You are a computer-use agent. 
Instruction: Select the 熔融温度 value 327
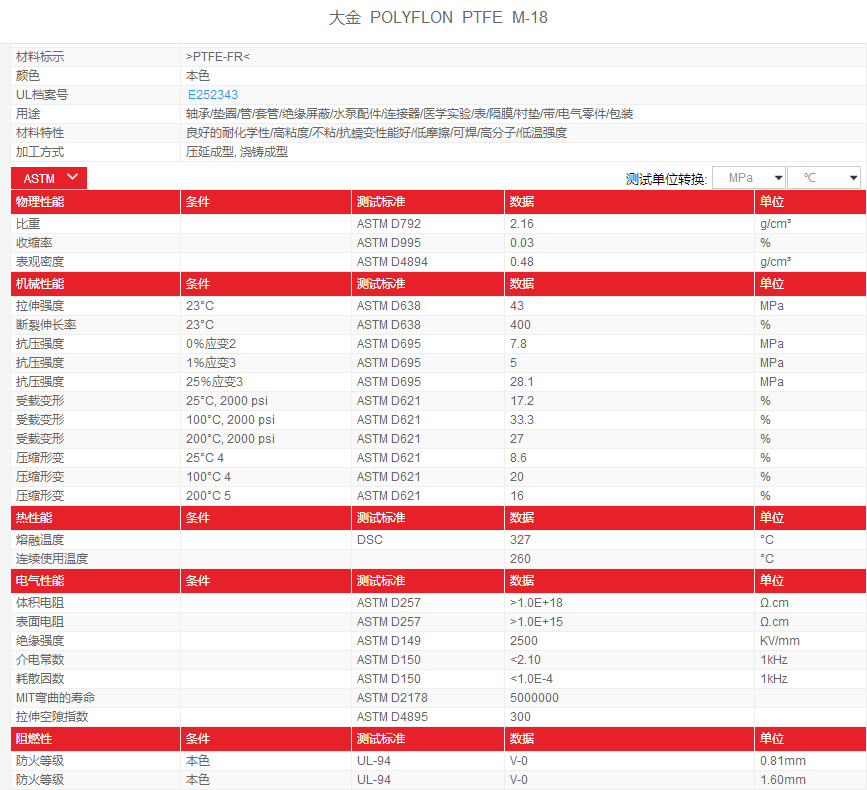click(x=520, y=540)
